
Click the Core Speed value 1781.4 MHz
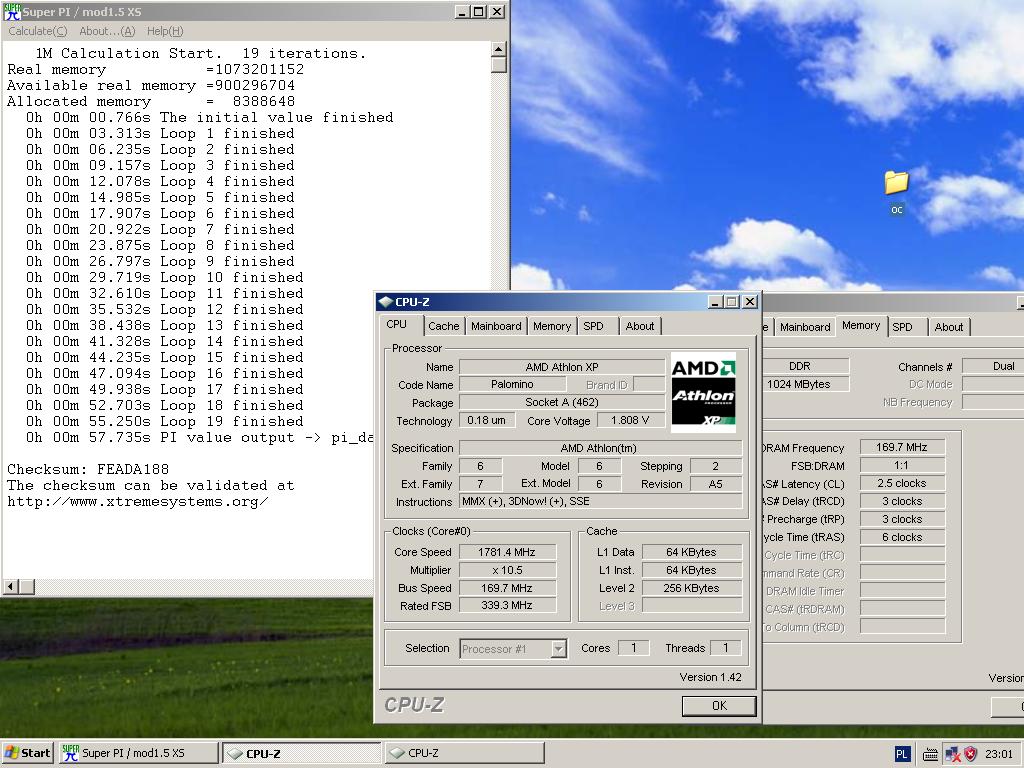[507, 552]
